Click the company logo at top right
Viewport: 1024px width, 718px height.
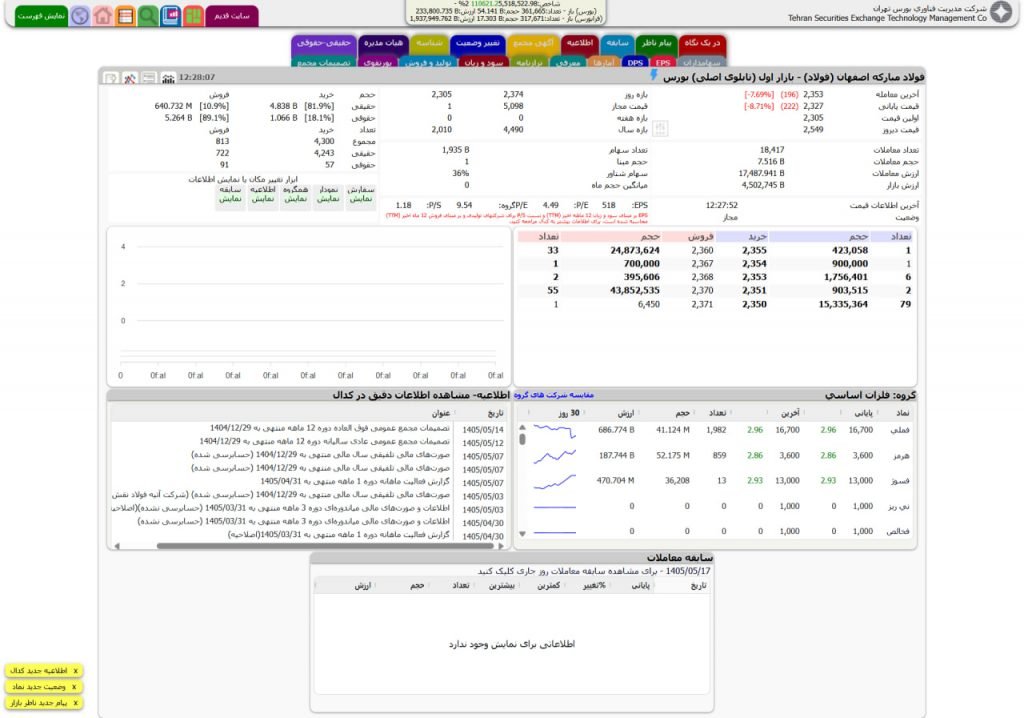(x=1001, y=12)
